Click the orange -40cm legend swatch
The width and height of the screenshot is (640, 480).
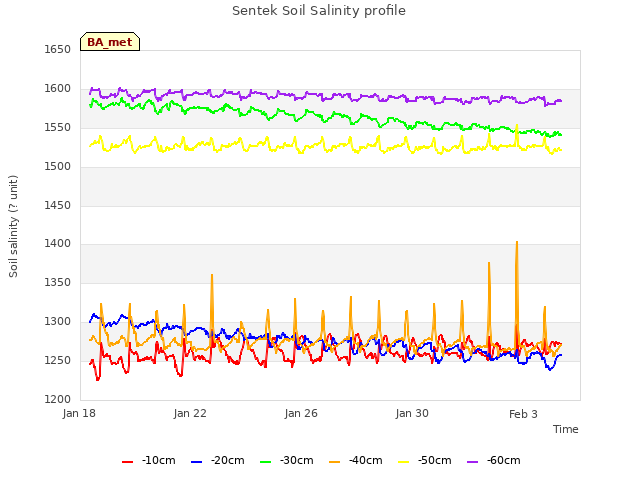click(334, 462)
